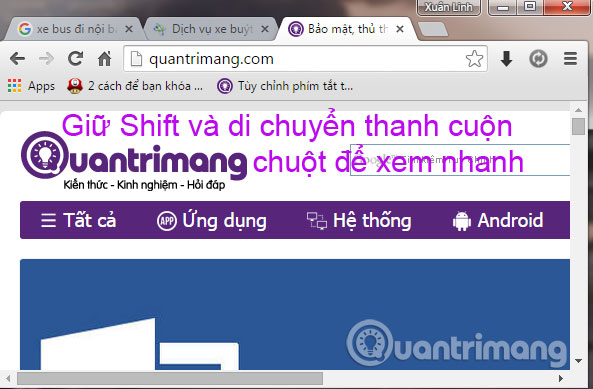Click the horizontal scrollbar thumb
The width and height of the screenshot is (593, 389).
tap(170, 378)
